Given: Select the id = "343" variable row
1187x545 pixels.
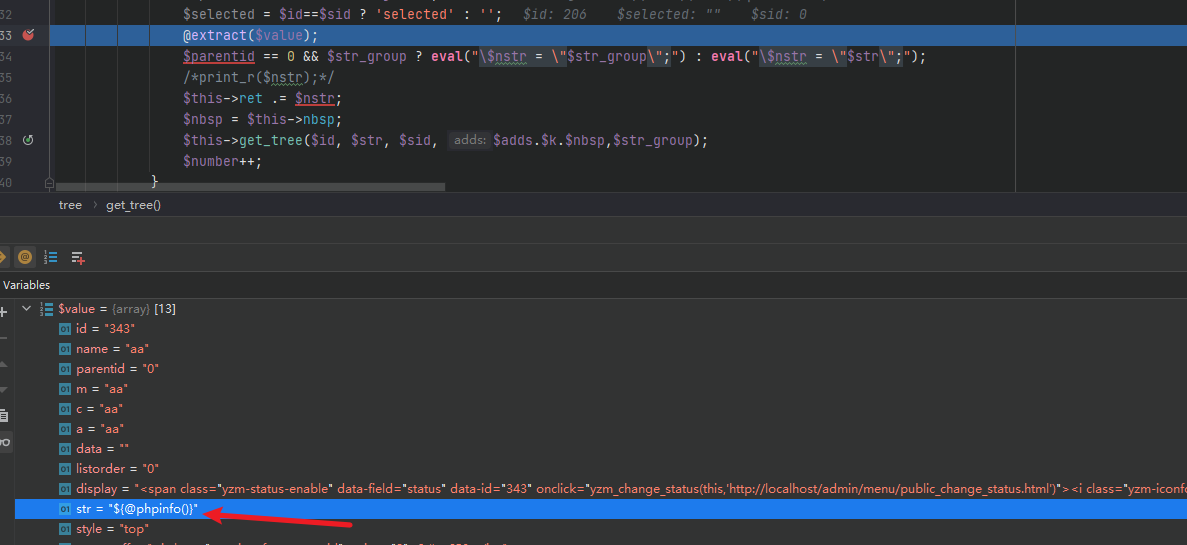Looking at the screenshot, I should click(105, 329).
